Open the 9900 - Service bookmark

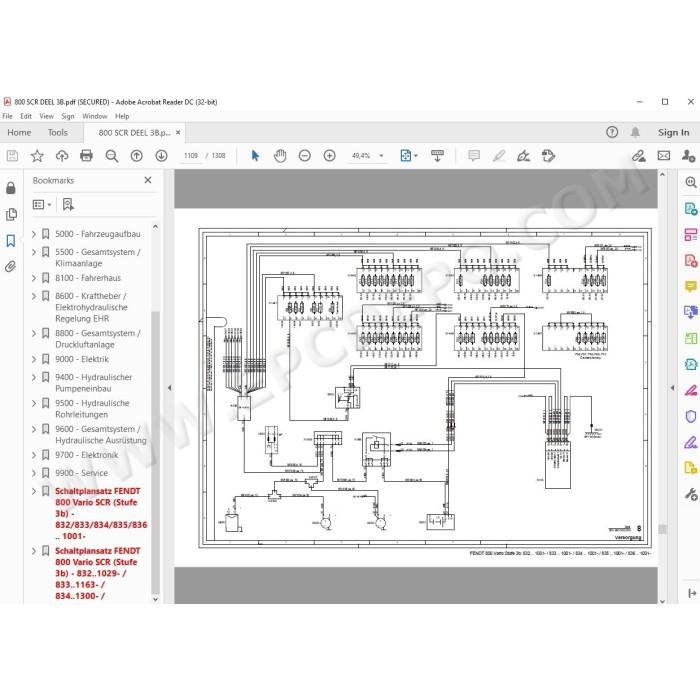coord(81,473)
